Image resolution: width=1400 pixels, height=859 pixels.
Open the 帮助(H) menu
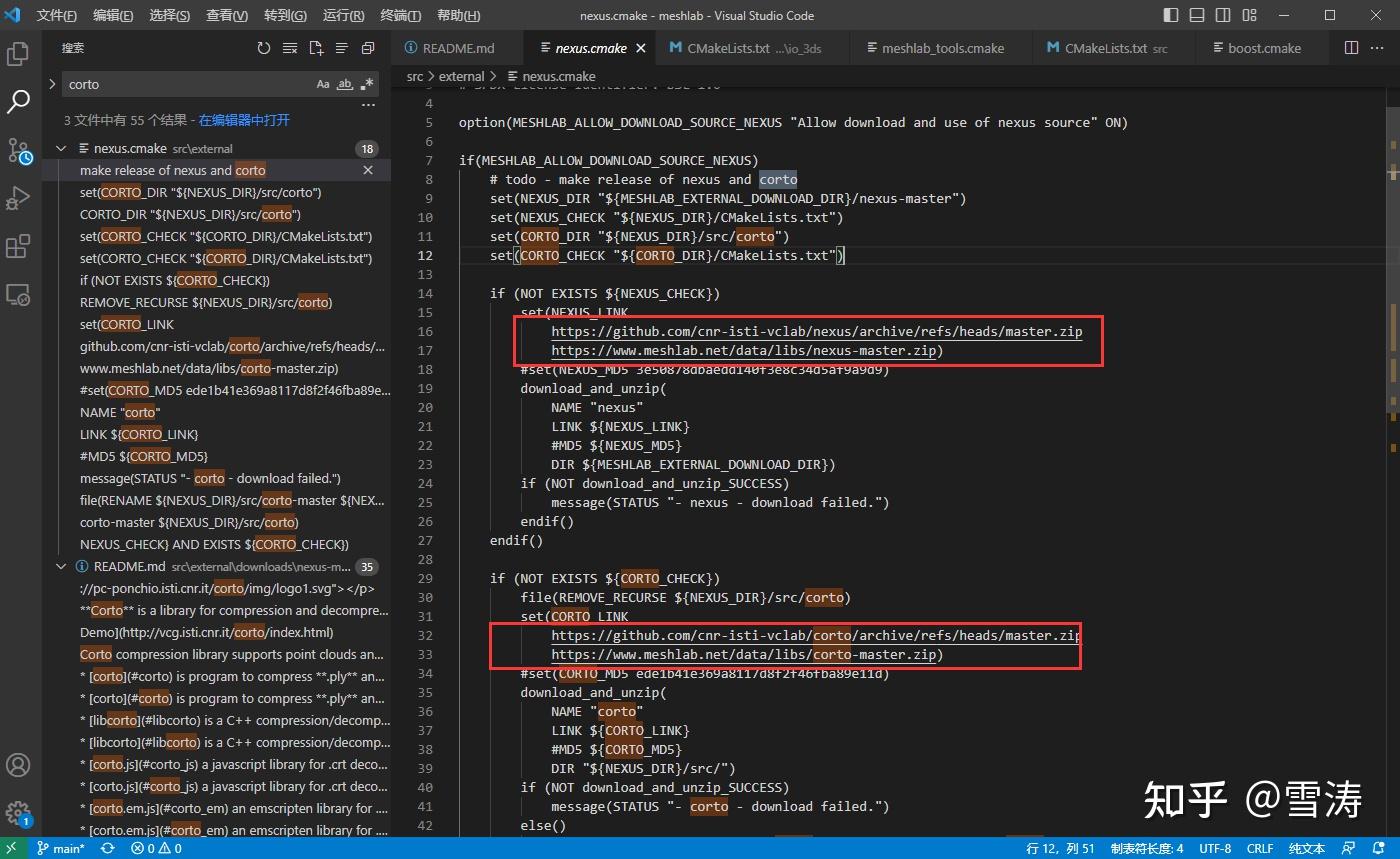[459, 15]
